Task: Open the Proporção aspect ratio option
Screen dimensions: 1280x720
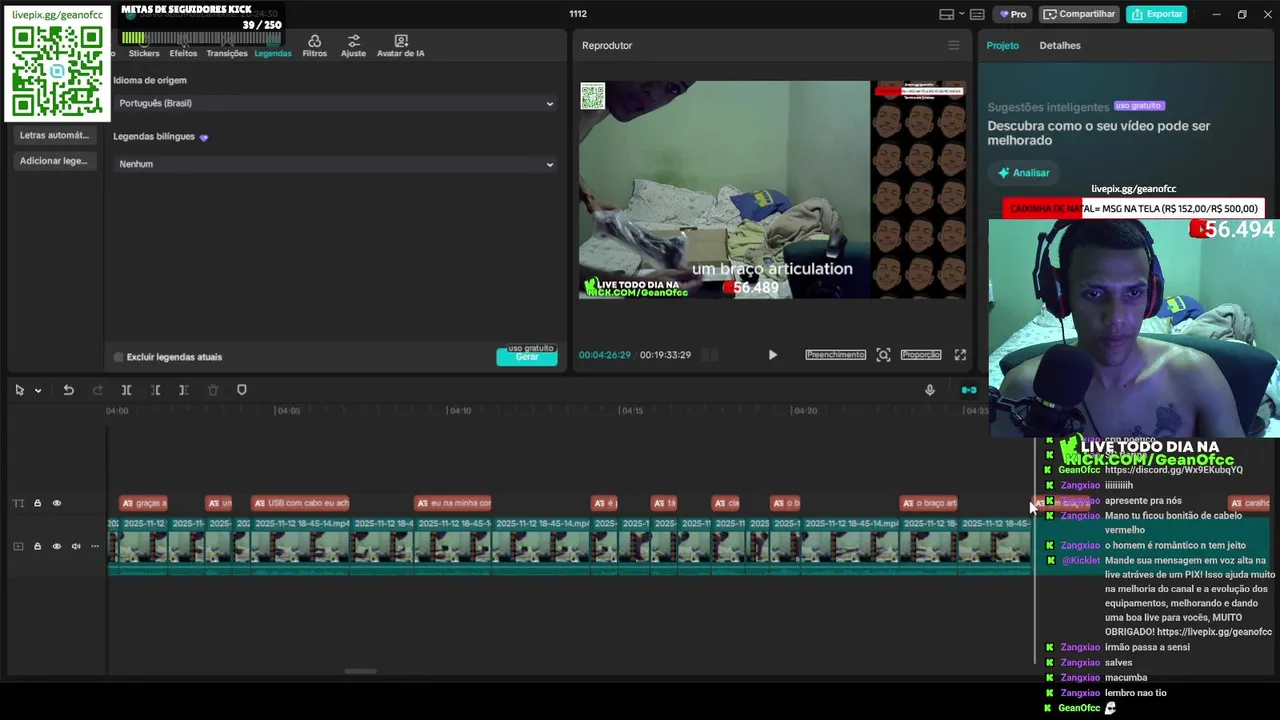Action: point(920,355)
